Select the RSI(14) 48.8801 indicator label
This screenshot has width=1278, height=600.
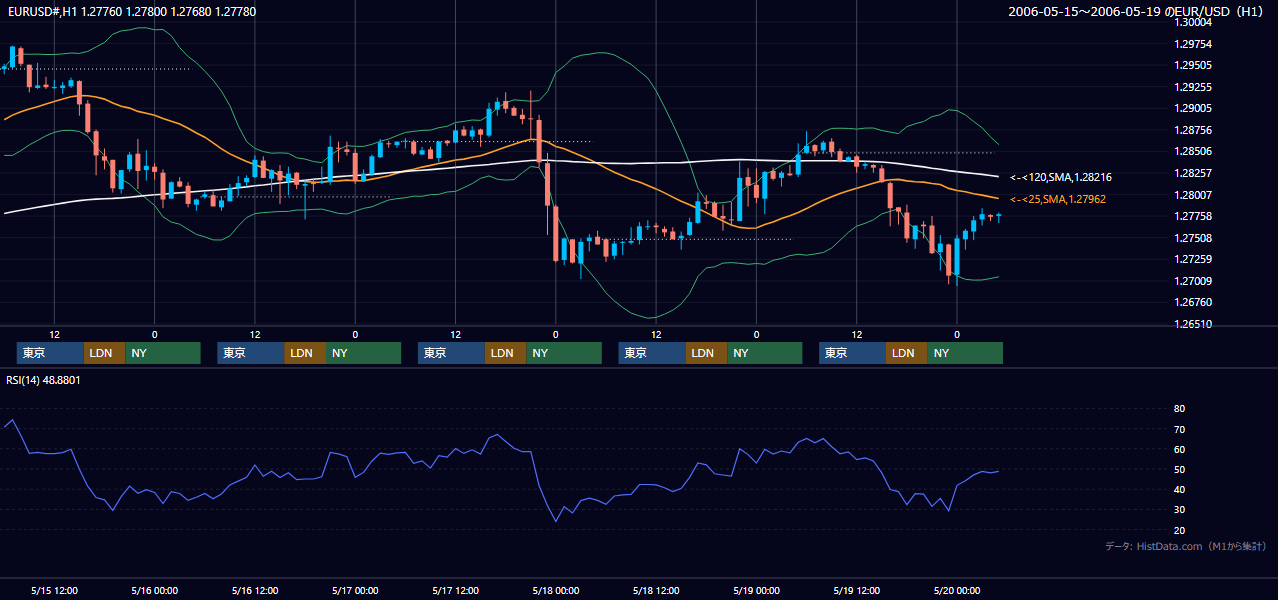tap(43, 380)
